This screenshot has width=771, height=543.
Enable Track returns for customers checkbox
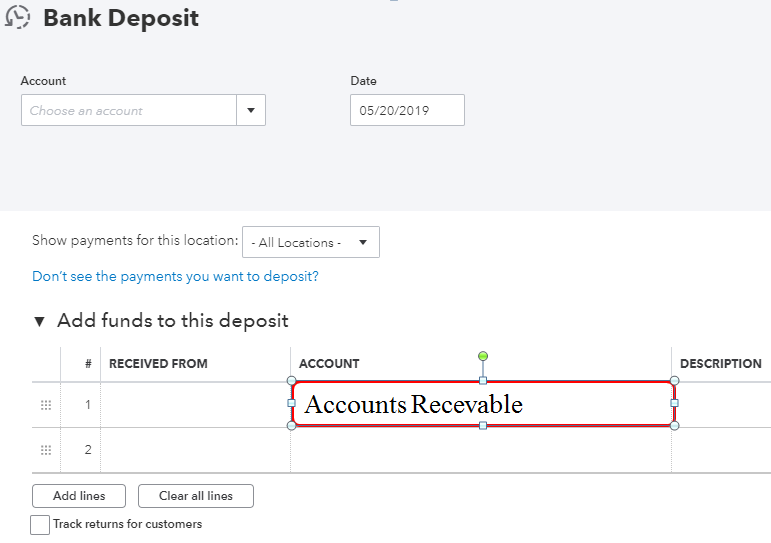pyautogui.click(x=40, y=525)
